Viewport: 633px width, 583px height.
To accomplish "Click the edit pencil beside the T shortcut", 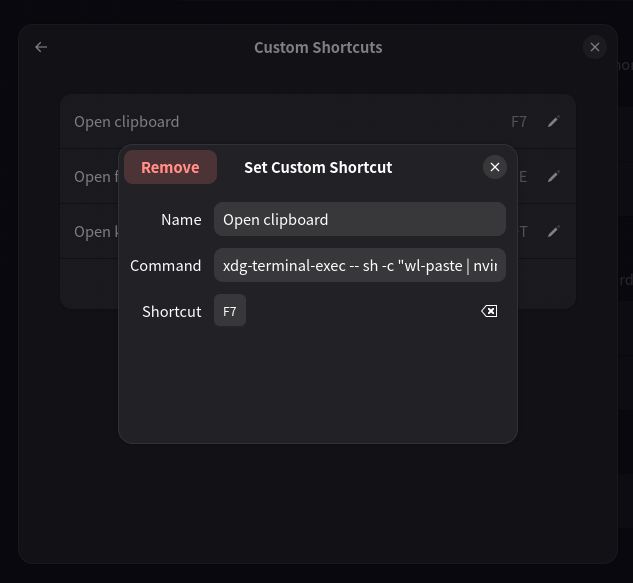I will click(x=553, y=232).
